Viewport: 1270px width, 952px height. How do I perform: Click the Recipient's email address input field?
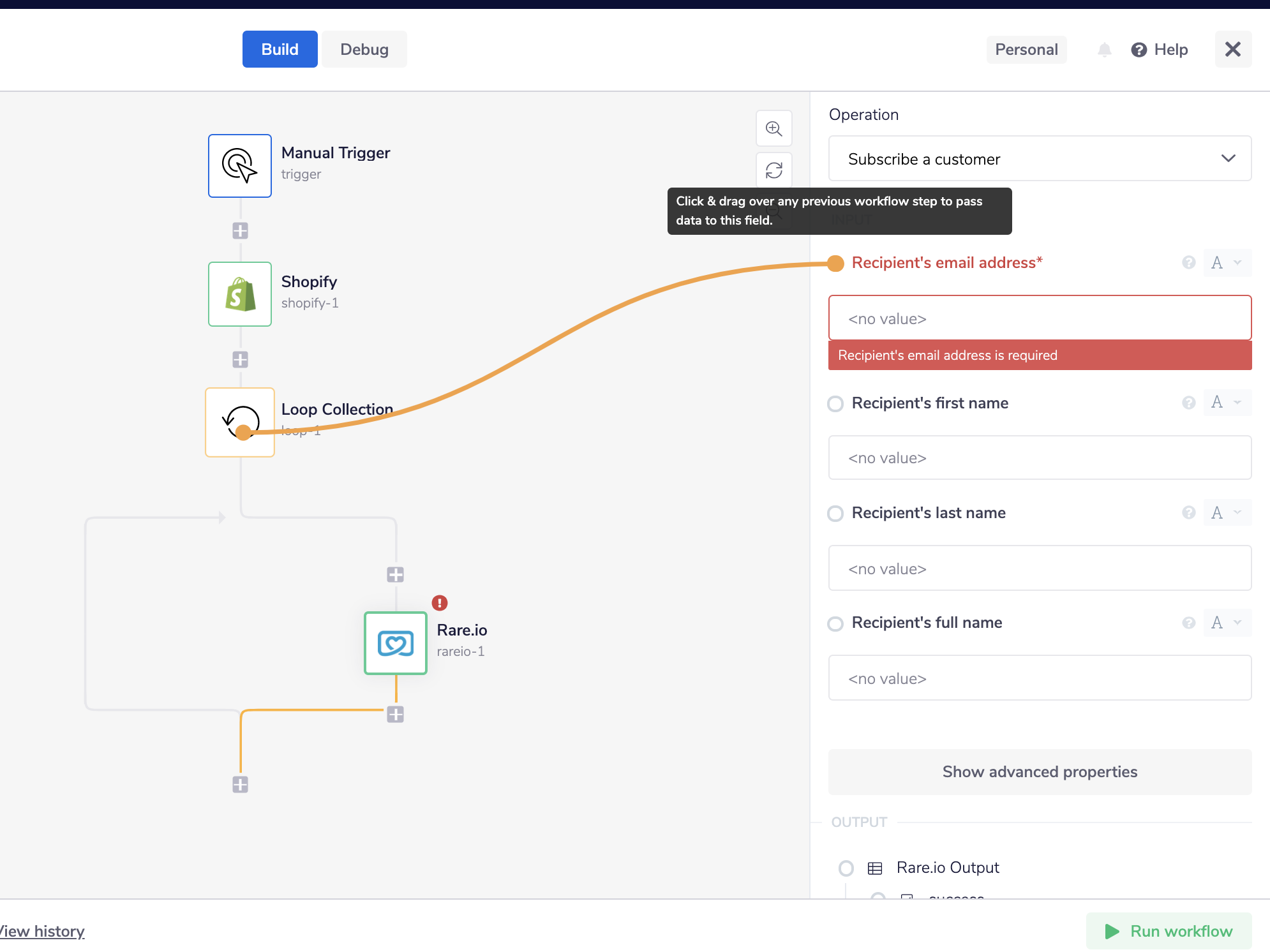pos(1040,318)
